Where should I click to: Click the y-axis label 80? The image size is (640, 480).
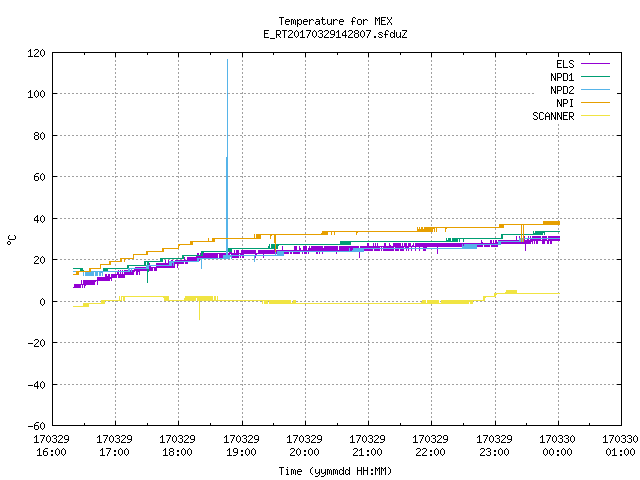pos(39,136)
